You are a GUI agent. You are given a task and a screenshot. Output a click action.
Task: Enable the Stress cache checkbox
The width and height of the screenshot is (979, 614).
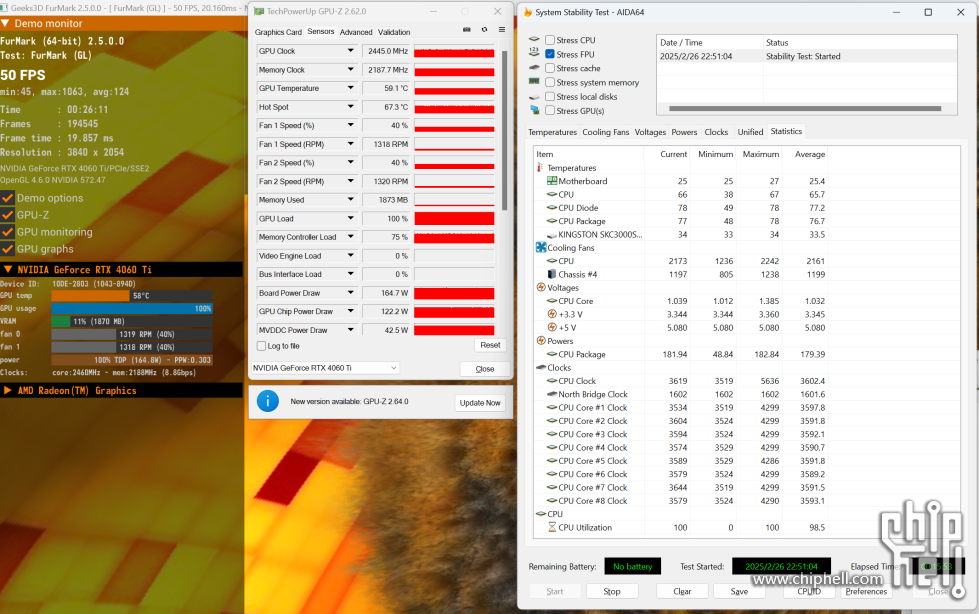click(549, 68)
